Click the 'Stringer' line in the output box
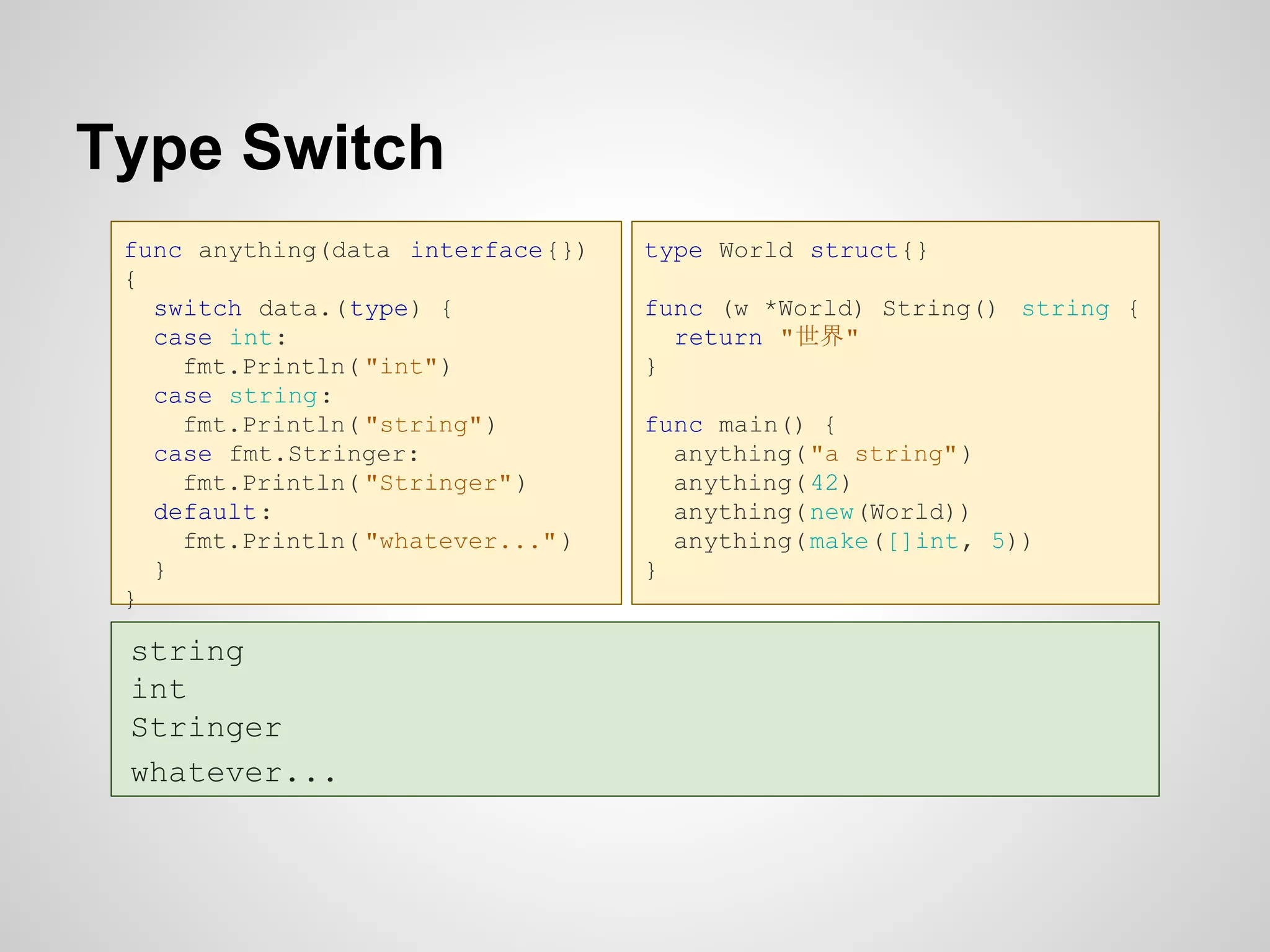The height and width of the screenshot is (952, 1270). (206, 728)
